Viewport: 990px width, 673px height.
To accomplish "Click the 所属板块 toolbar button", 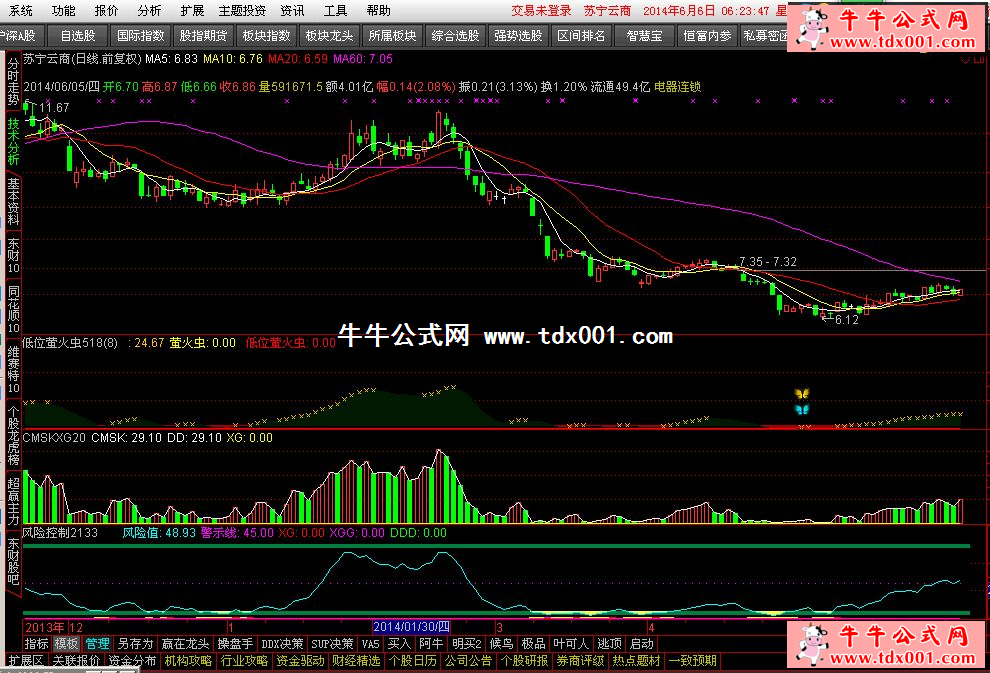I will pos(392,35).
